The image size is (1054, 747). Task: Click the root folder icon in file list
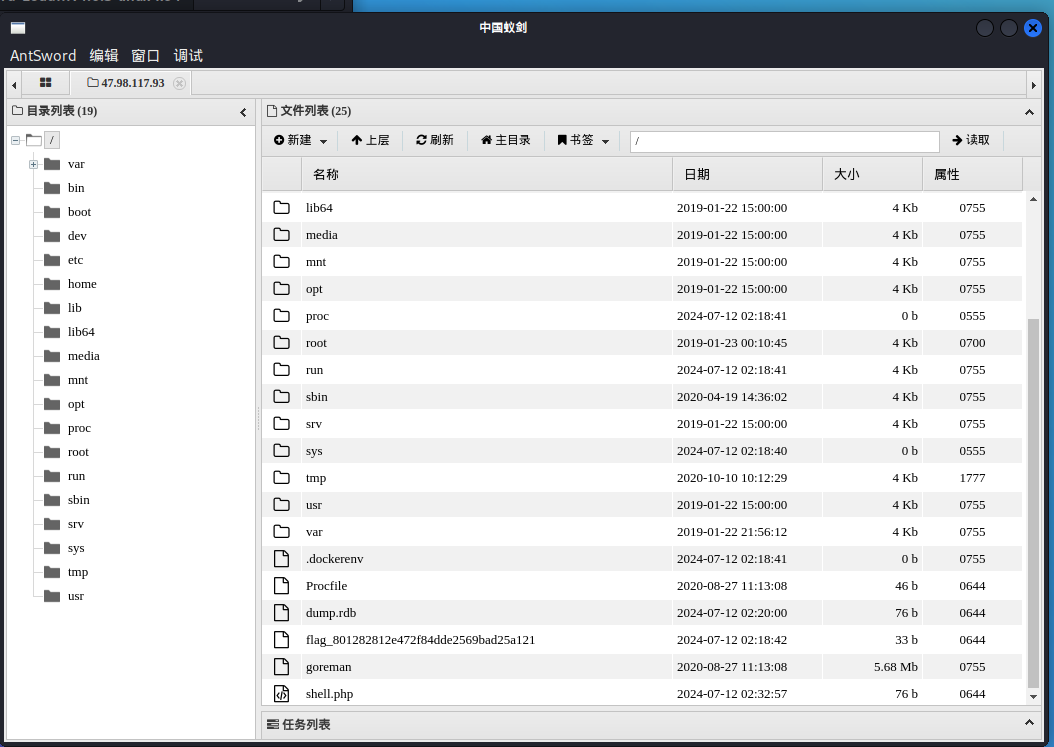point(282,343)
